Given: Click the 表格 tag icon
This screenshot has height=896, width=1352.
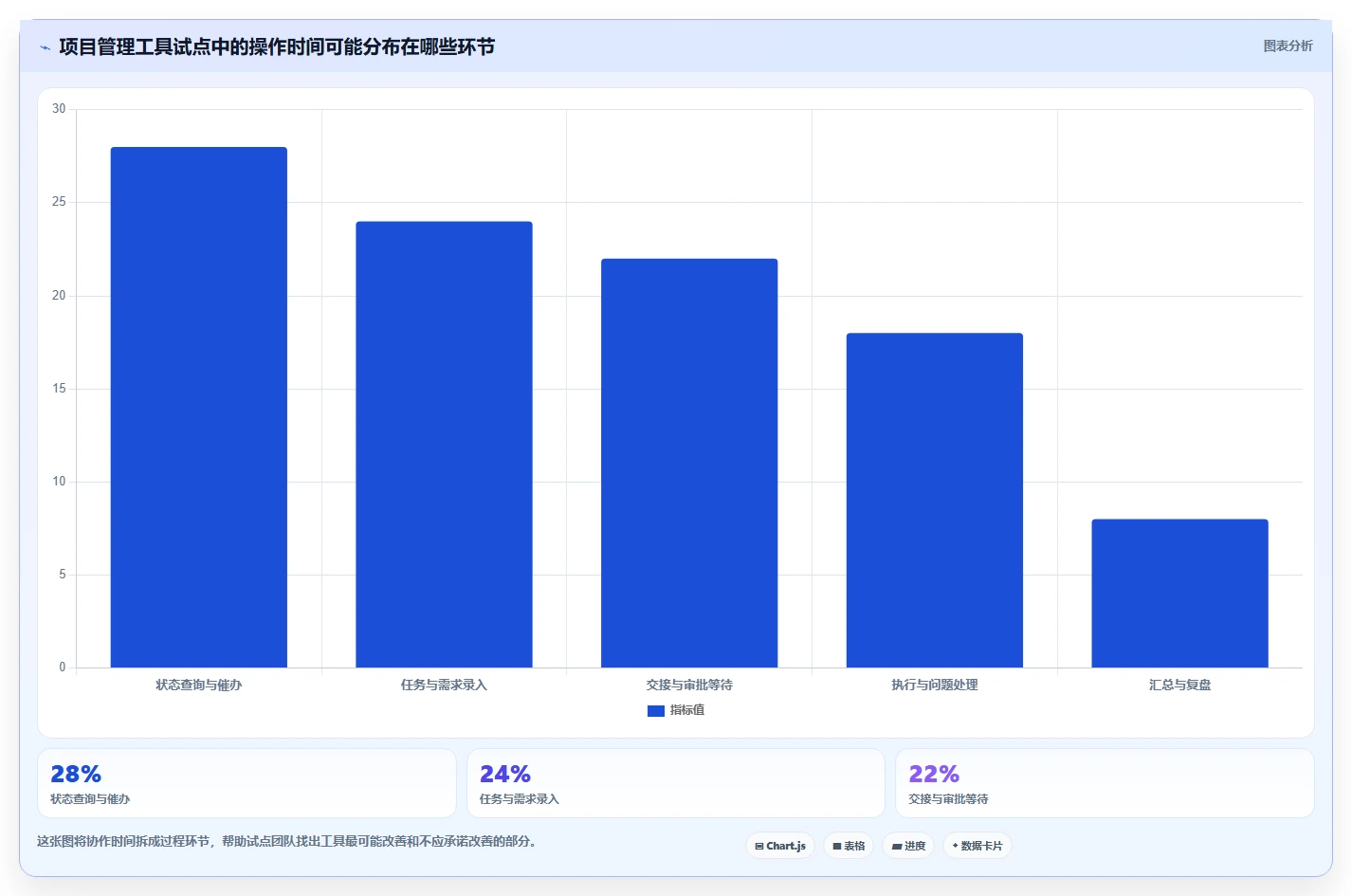Looking at the screenshot, I should tap(837, 847).
